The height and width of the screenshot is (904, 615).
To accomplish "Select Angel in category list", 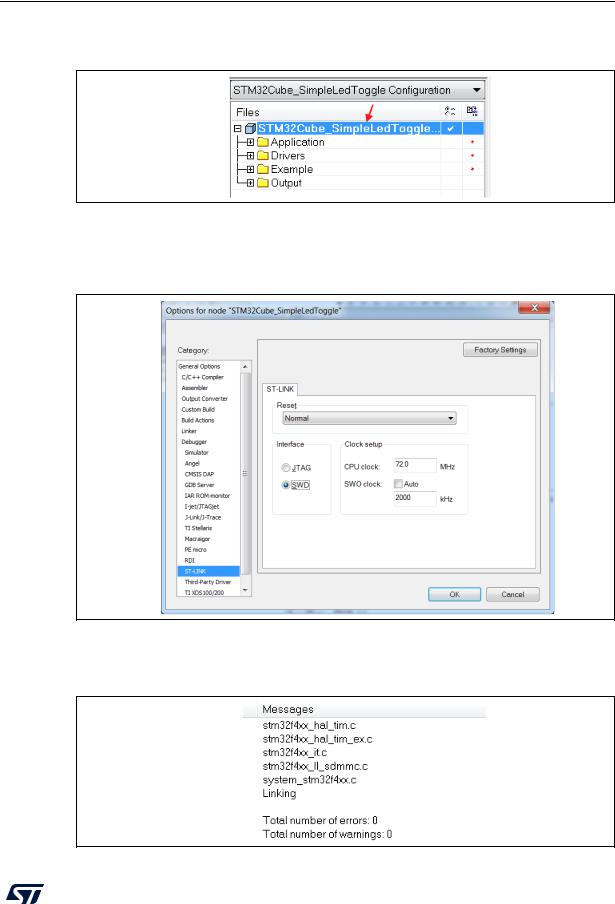I will (x=192, y=464).
